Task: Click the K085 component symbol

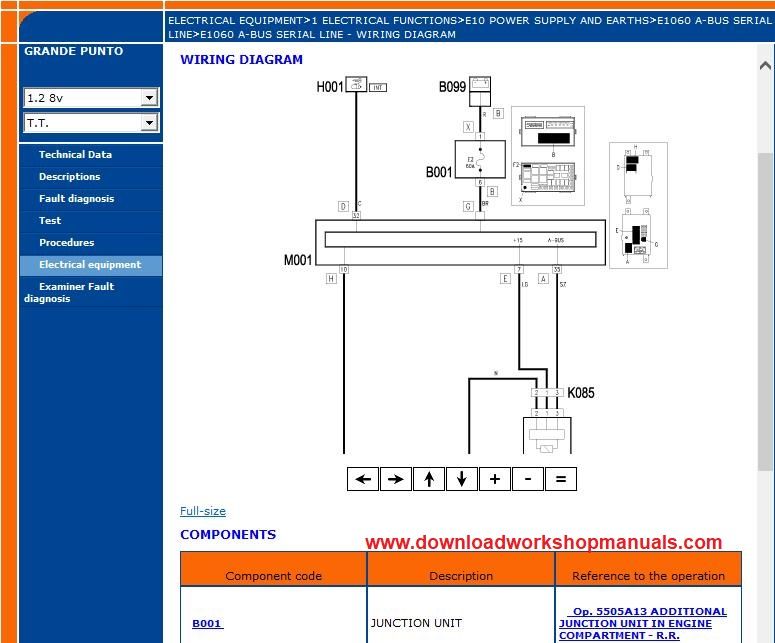Action: coord(547,435)
